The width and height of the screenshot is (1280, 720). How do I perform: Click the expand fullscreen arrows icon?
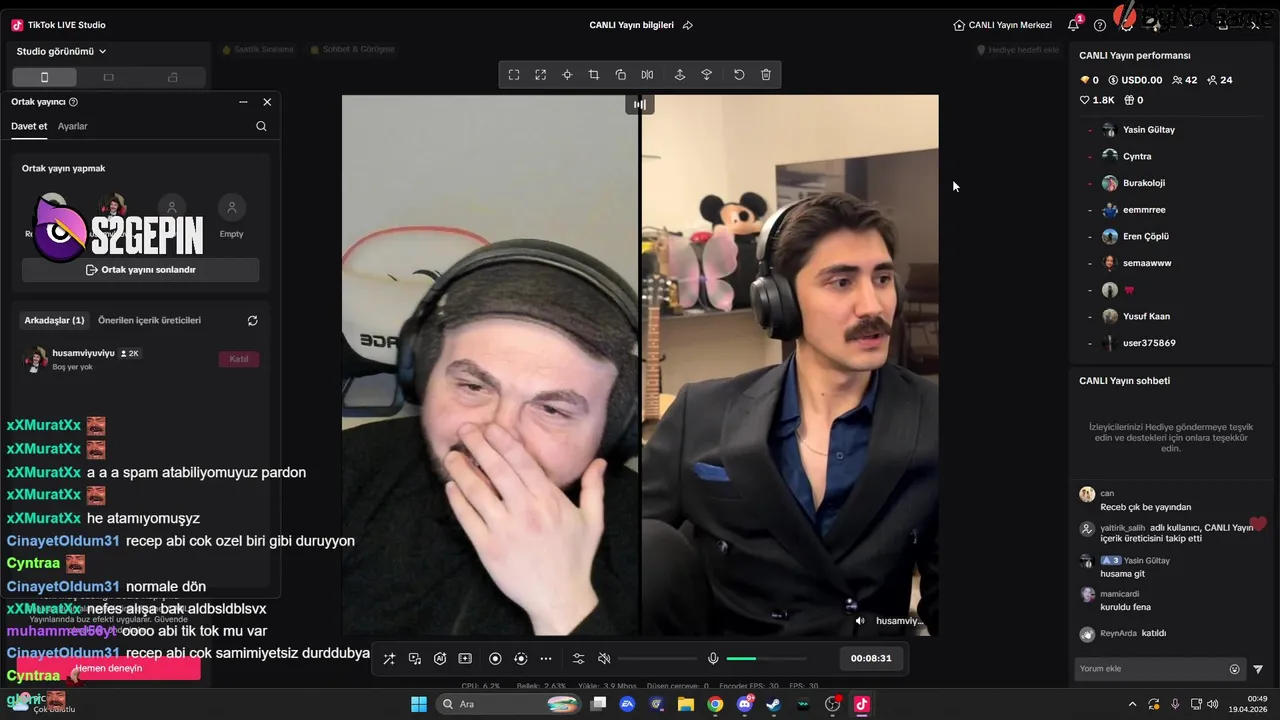coord(540,75)
